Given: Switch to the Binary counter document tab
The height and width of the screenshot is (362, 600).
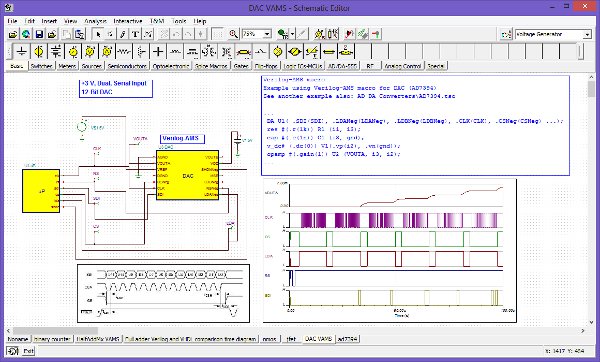Looking at the screenshot, I should coord(52,339).
